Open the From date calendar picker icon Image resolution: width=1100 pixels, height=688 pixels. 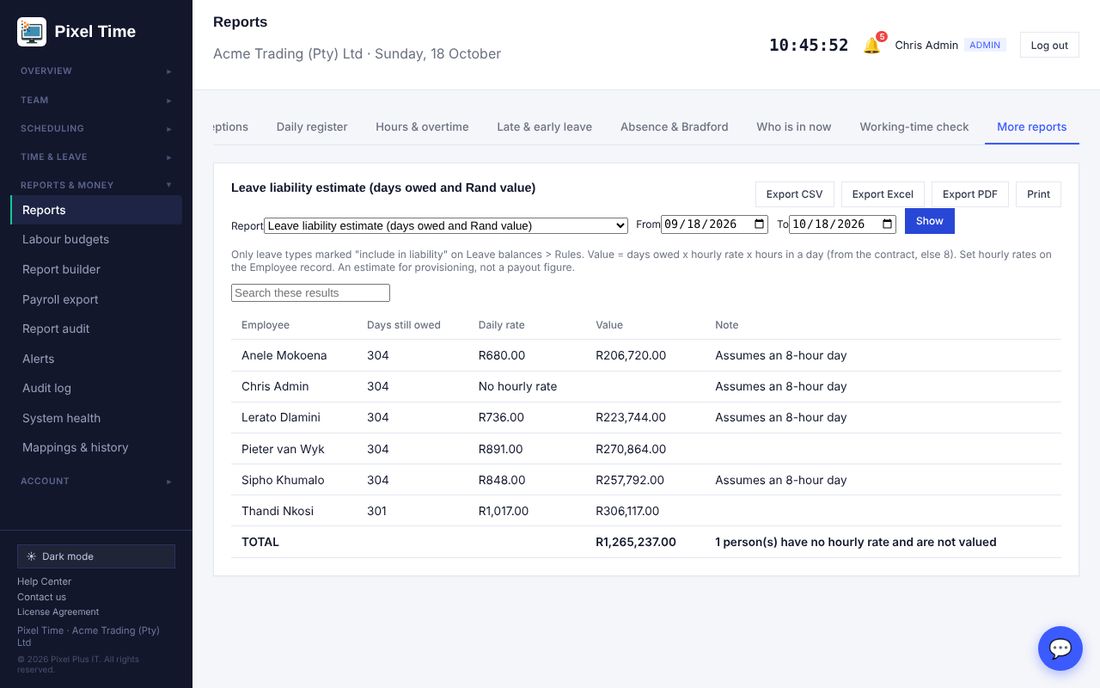(x=759, y=224)
